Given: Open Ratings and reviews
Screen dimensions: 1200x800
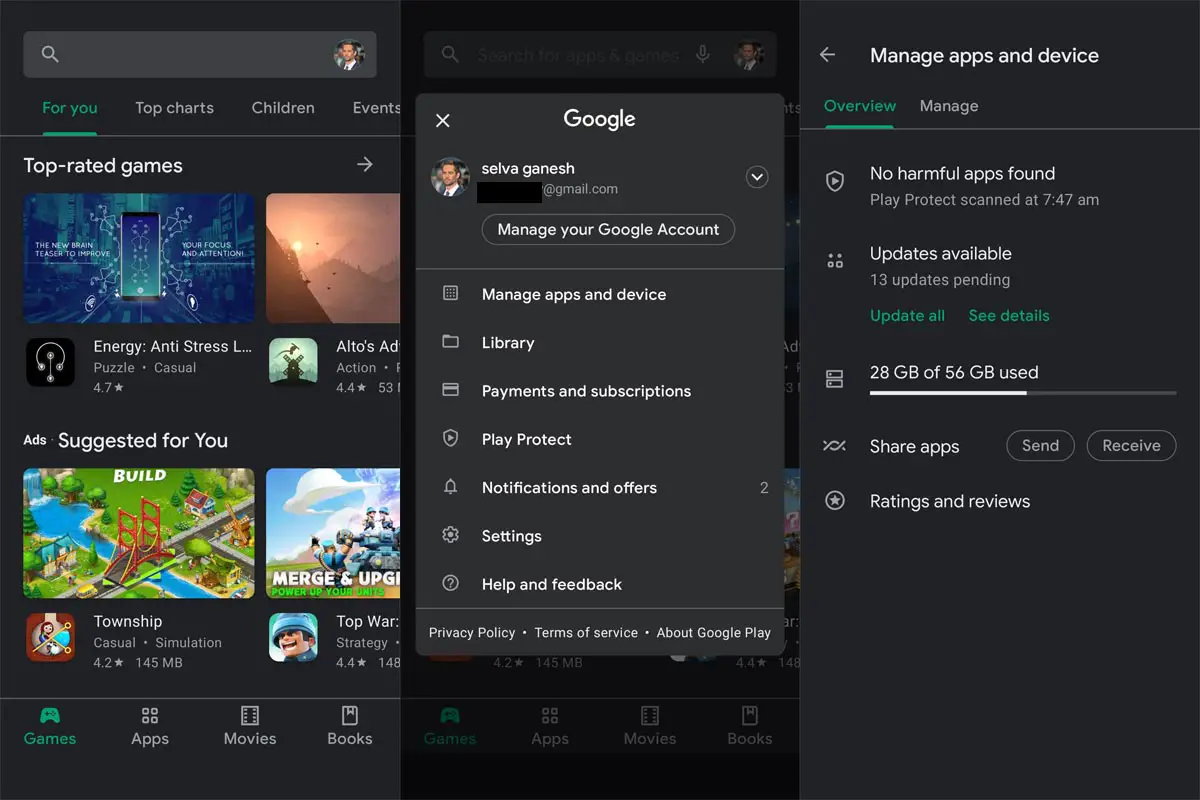Looking at the screenshot, I should point(950,501).
